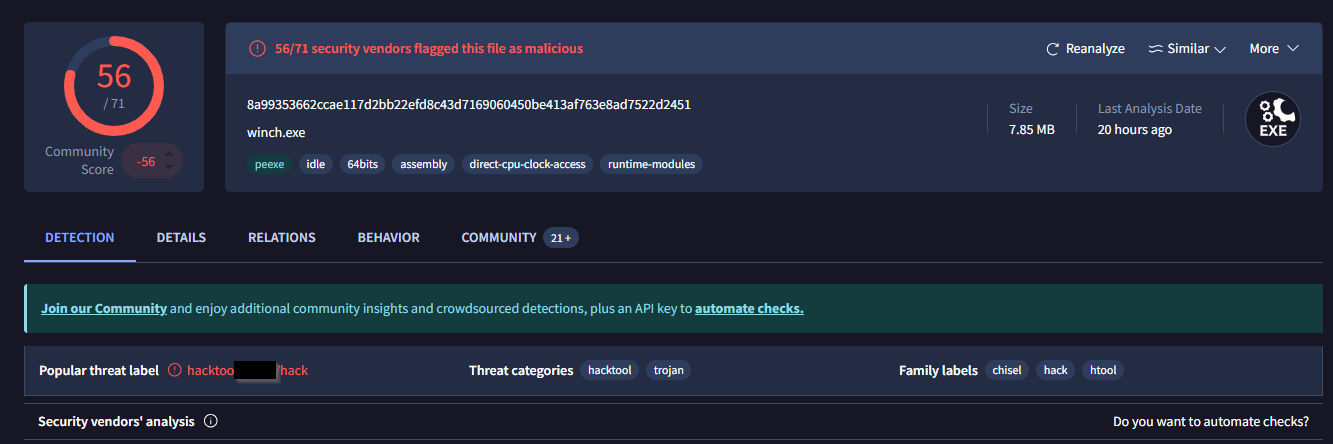The width and height of the screenshot is (1333, 444).
Task: Click the file SHA-256 hash text
Action: click(x=468, y=105)
